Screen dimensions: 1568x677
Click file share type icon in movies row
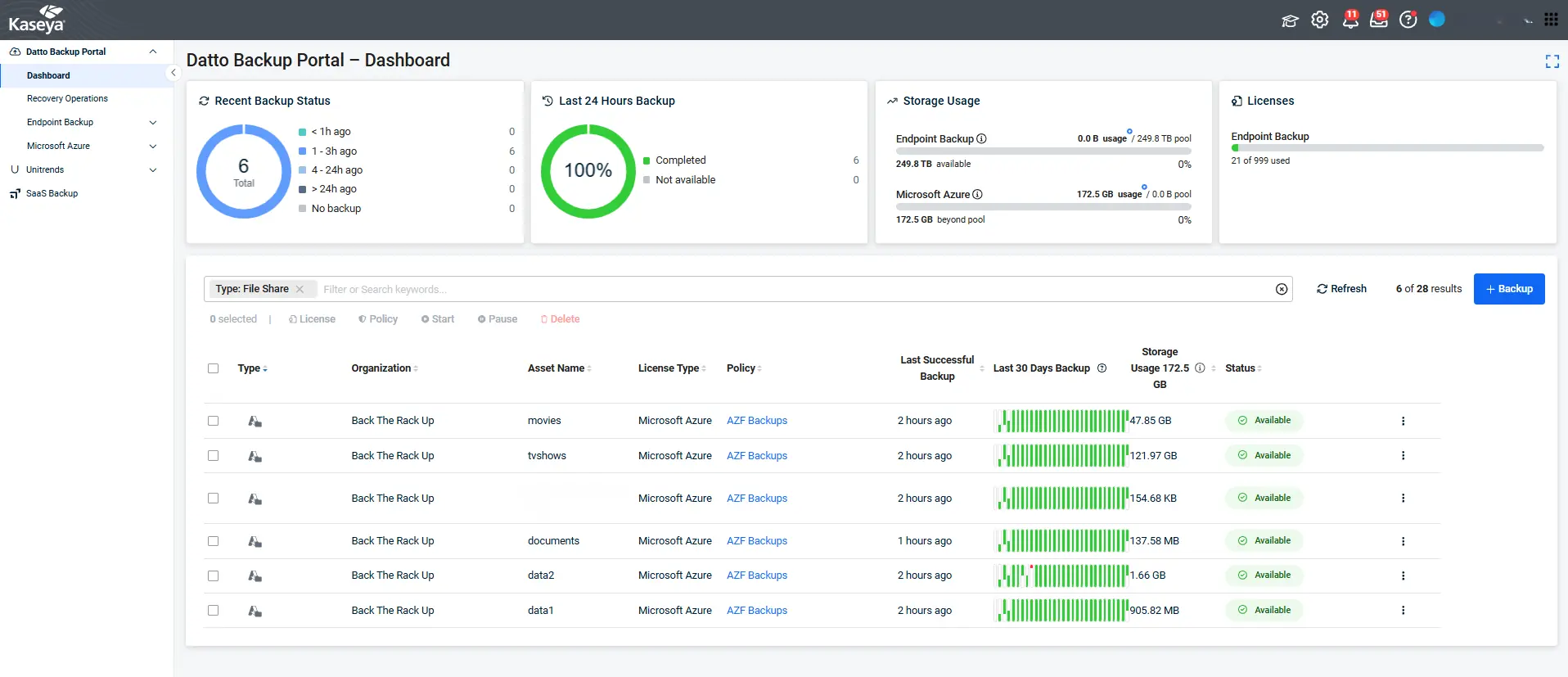pyautogui.click(x=255, y=421)
